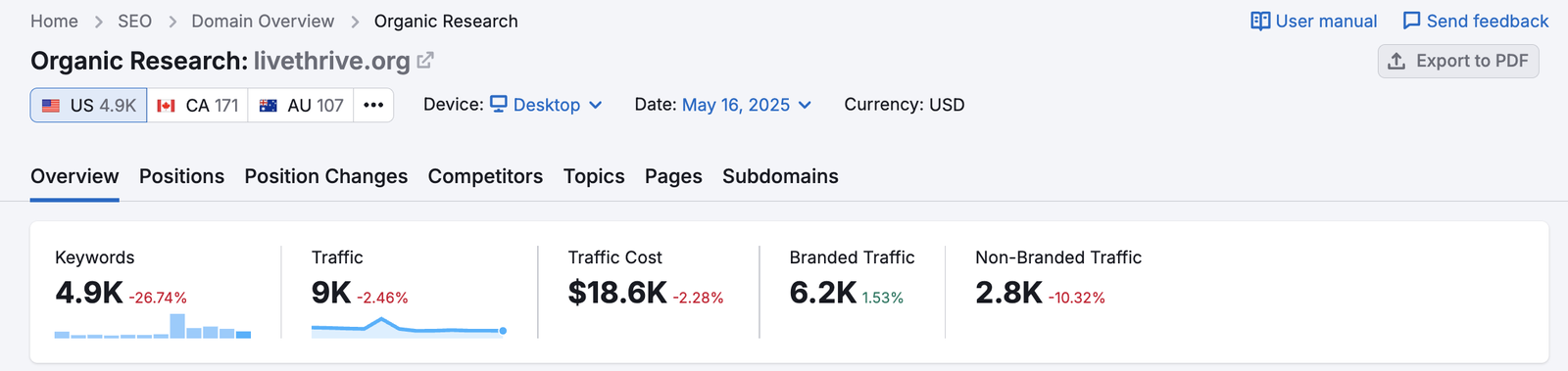This screenshot has width=1568, height=371.
Task: Click the Keywords bar chart sparkline
Action: click(153, 326)
